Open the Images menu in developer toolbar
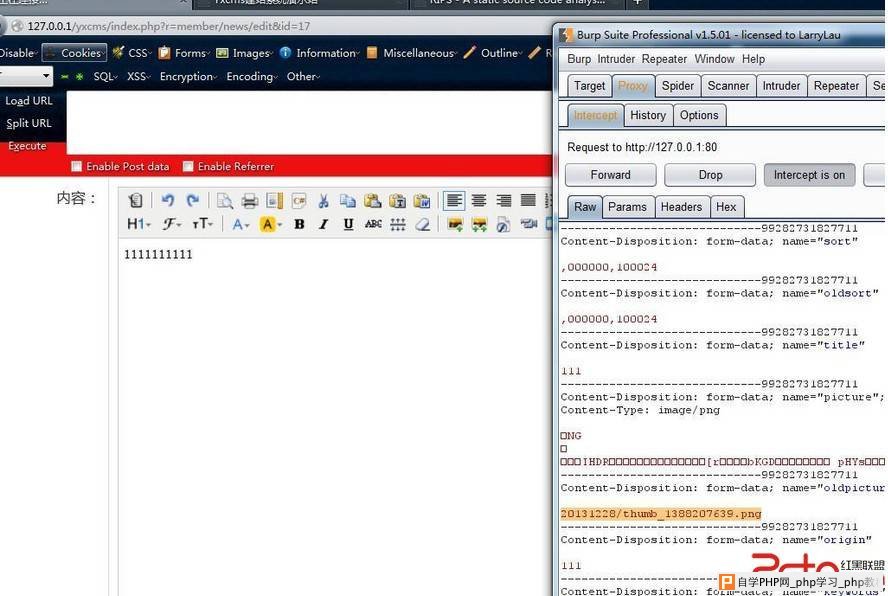The height and width of the screenshot is (596, 888). point(245,53)
